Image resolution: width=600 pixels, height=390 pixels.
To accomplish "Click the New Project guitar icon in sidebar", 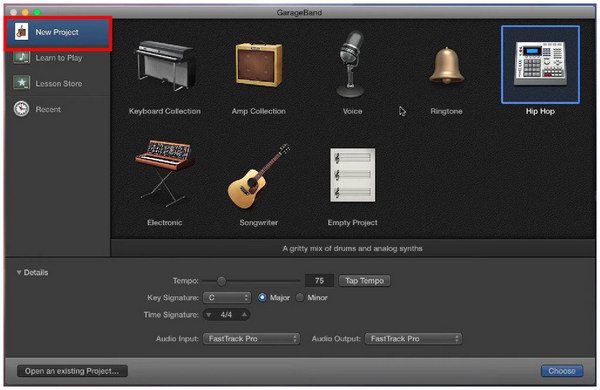I will coord(21,32).
